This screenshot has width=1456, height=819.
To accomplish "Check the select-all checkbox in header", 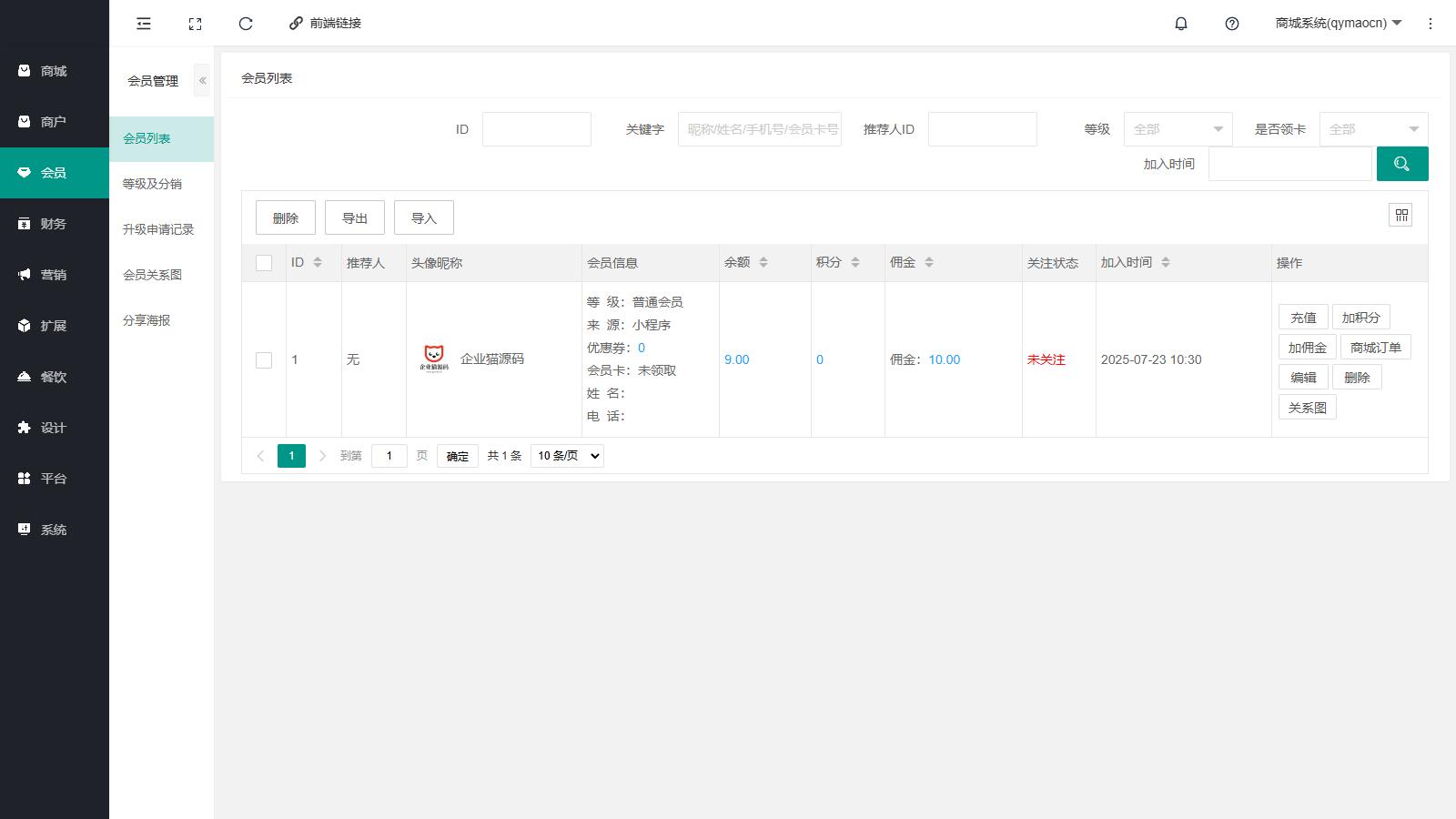I will point(264,263).
